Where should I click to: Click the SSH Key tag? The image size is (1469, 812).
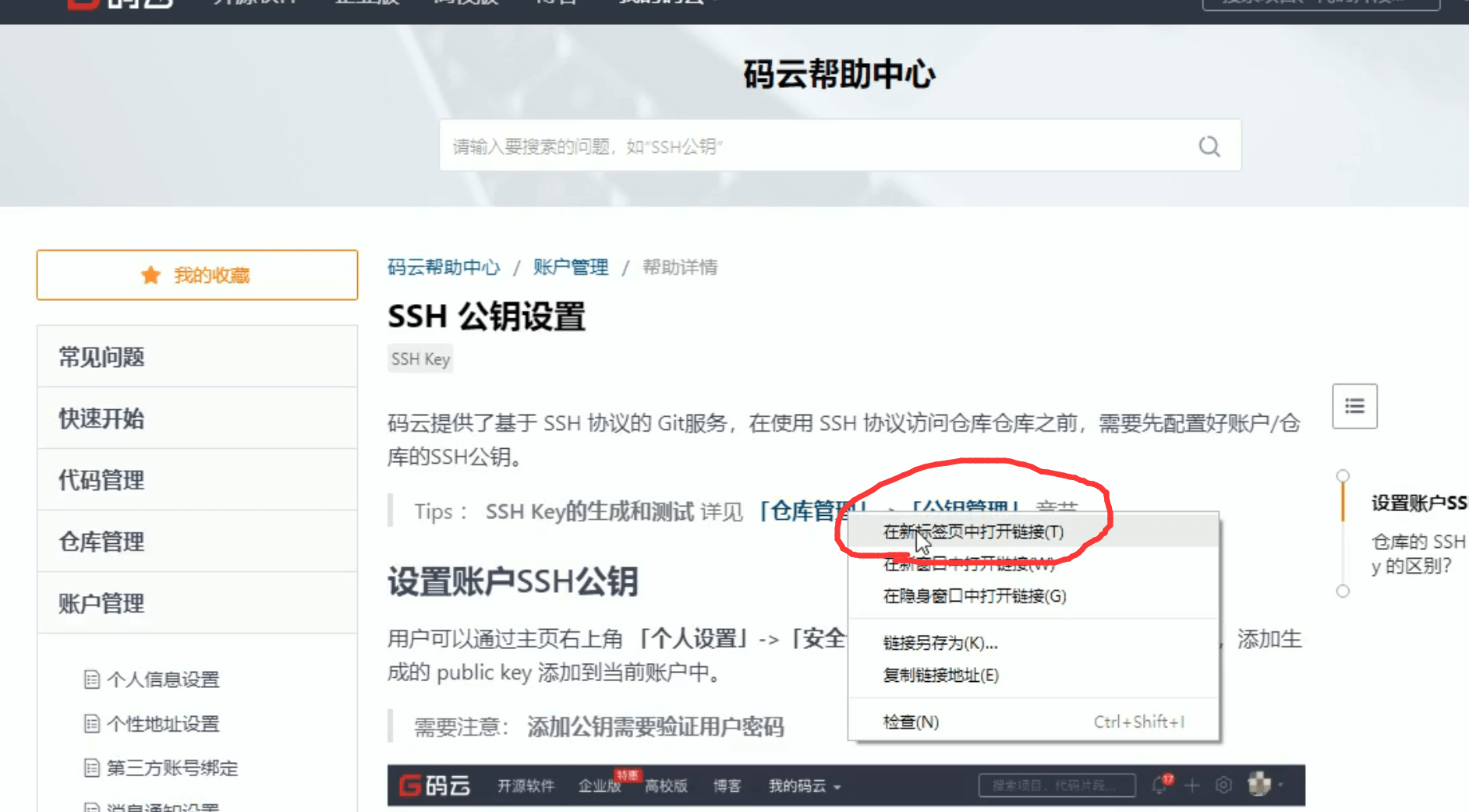click(x=420, y=359)
